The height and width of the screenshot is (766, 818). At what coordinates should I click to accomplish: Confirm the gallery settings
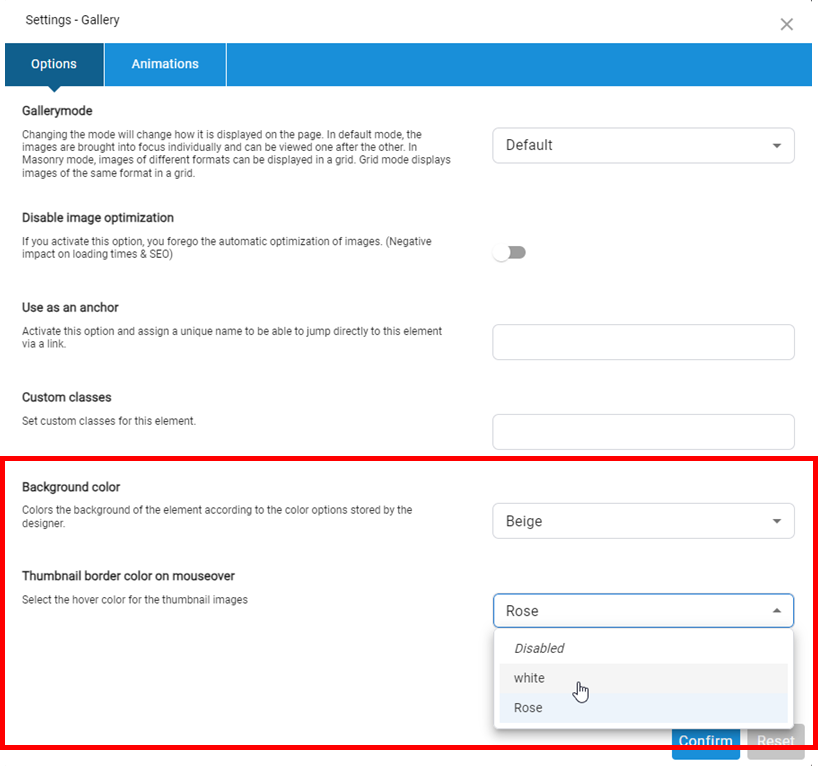(706, 742)
